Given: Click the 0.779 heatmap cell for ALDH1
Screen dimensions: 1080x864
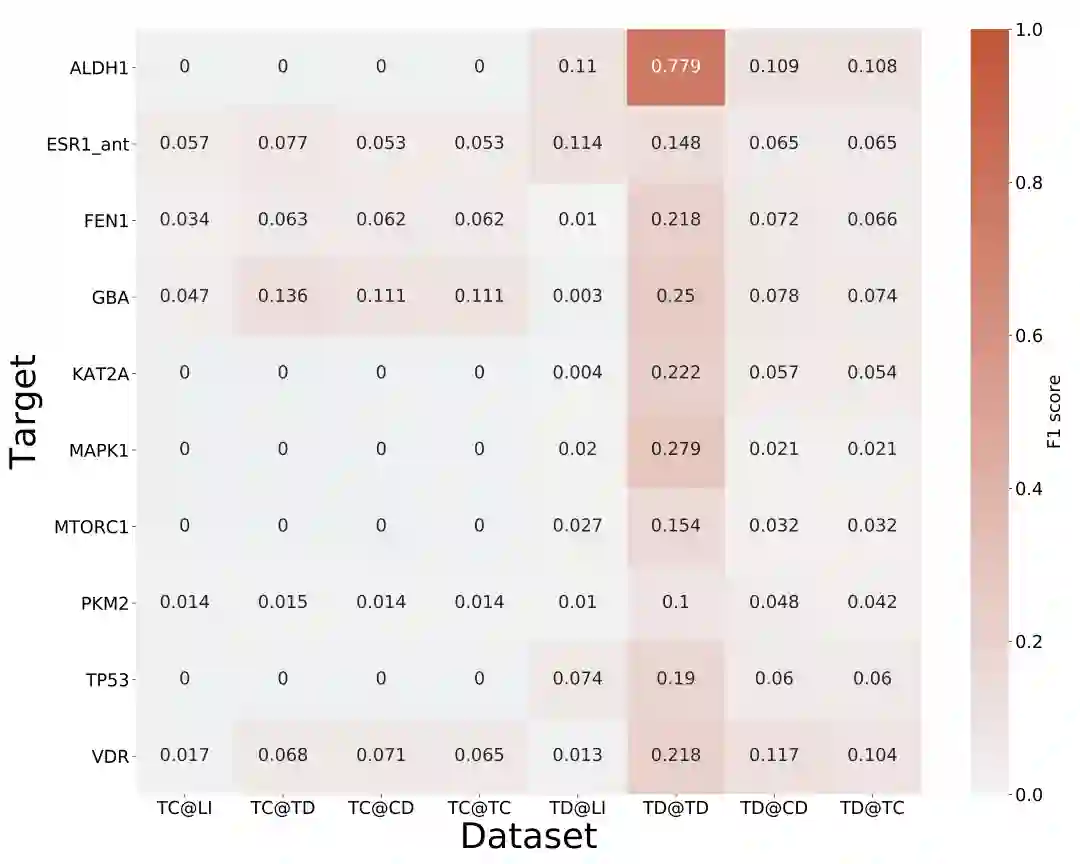Looking at the screenshot, I should 675,67.
